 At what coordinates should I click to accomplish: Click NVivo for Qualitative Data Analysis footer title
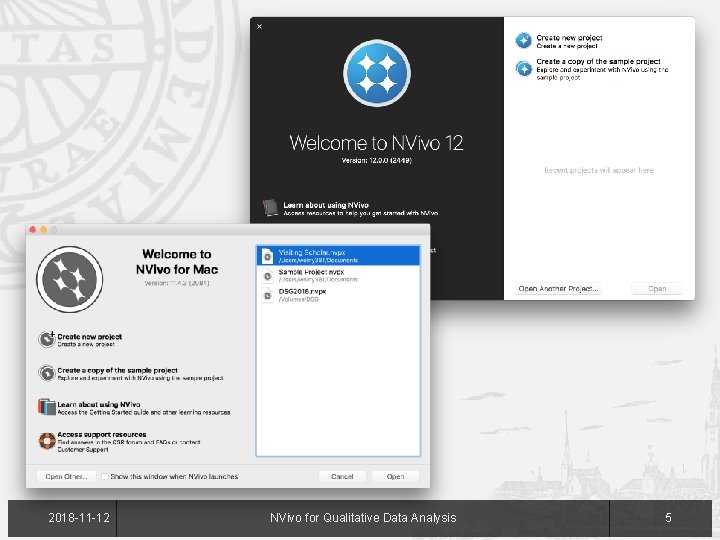click(363, 518)
